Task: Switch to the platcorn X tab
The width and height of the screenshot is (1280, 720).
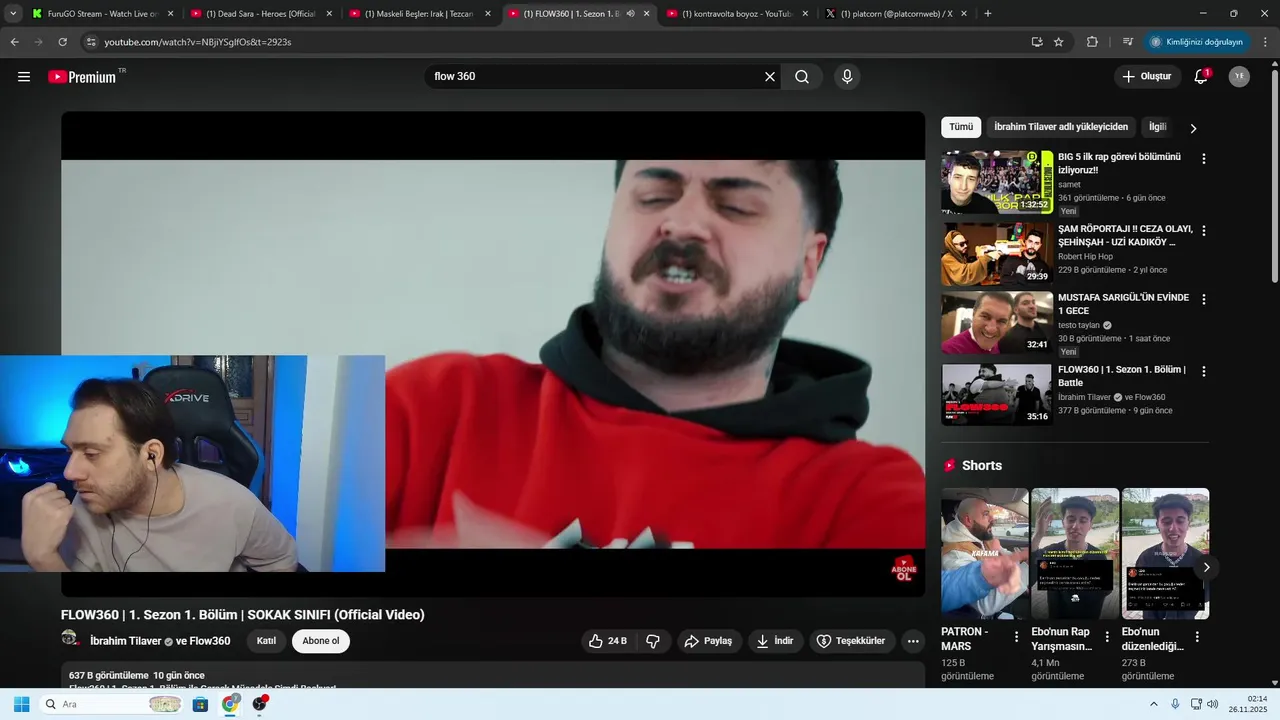Action: 896,14
